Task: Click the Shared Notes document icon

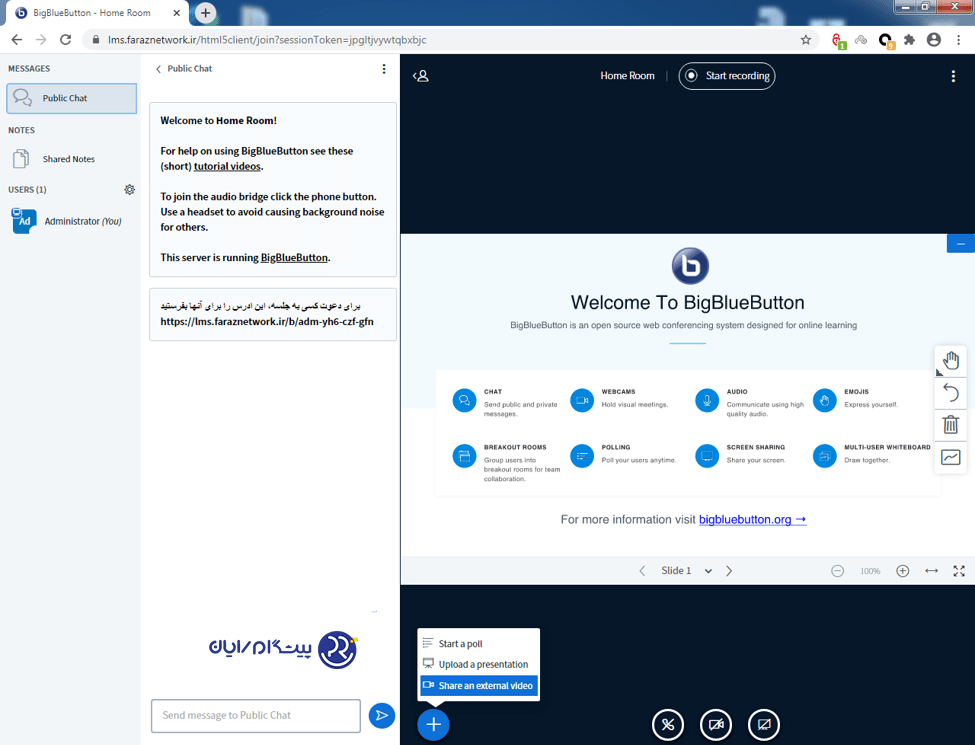Action: point(21,159)
